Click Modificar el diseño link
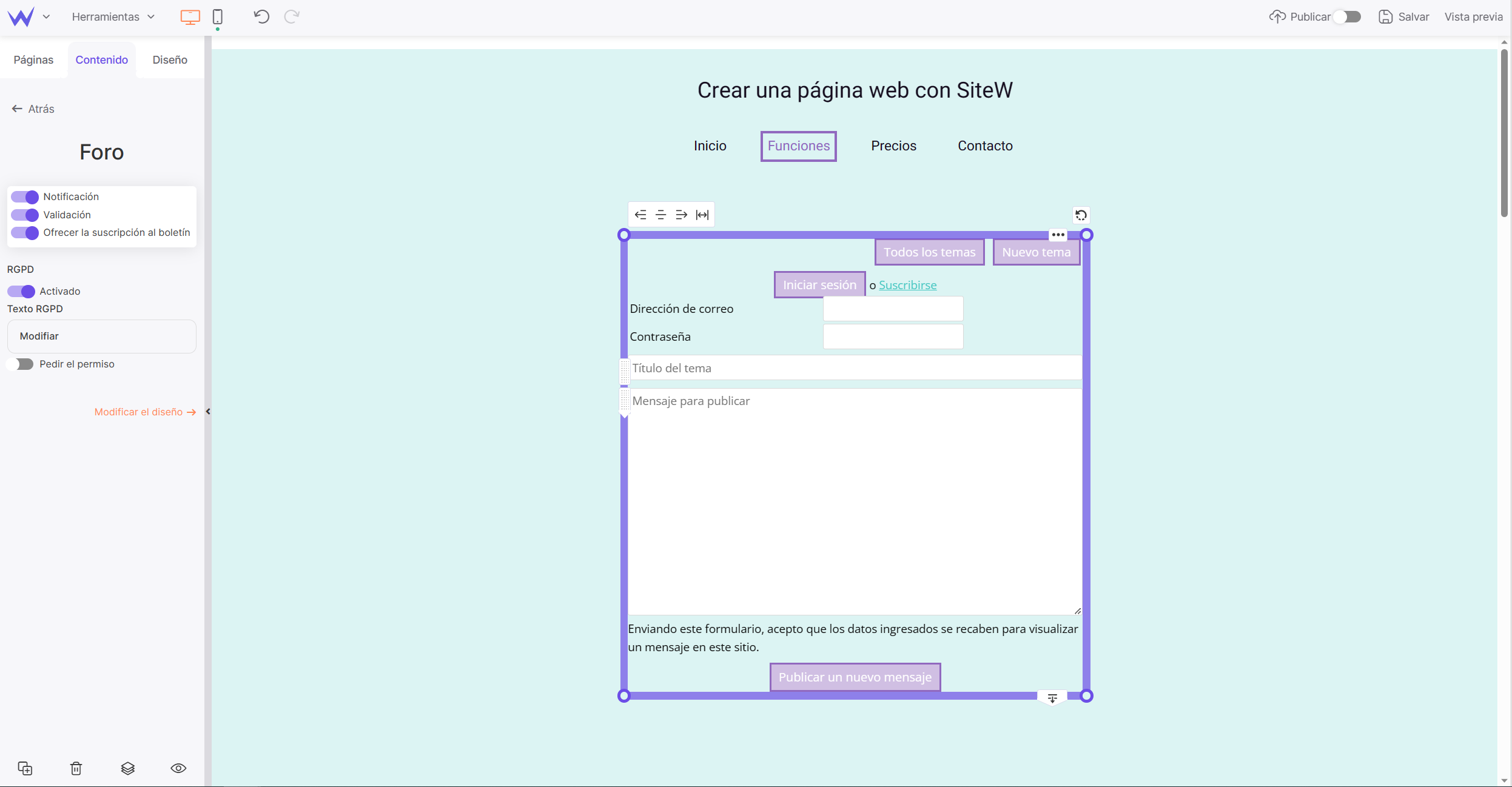The height and width of the screenshot is (787, 1512). (x=146, y=412)
